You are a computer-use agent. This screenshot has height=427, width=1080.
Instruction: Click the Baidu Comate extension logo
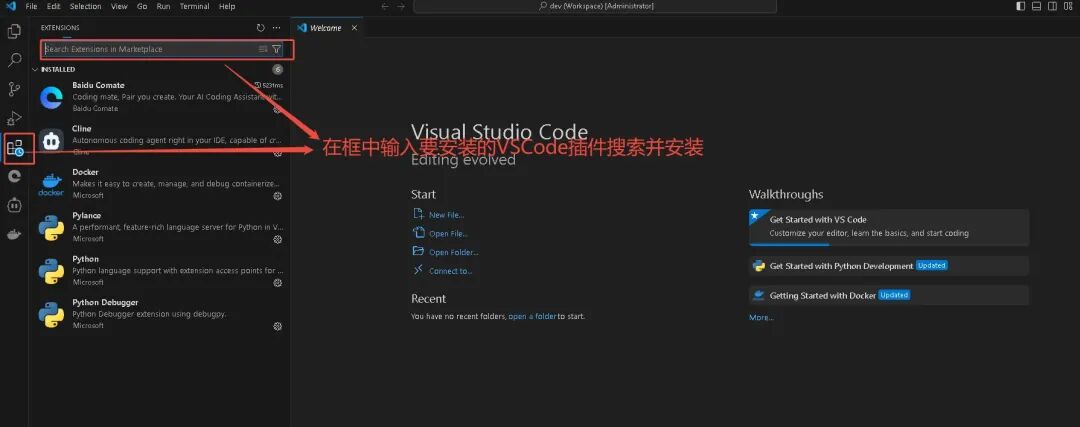51,97
